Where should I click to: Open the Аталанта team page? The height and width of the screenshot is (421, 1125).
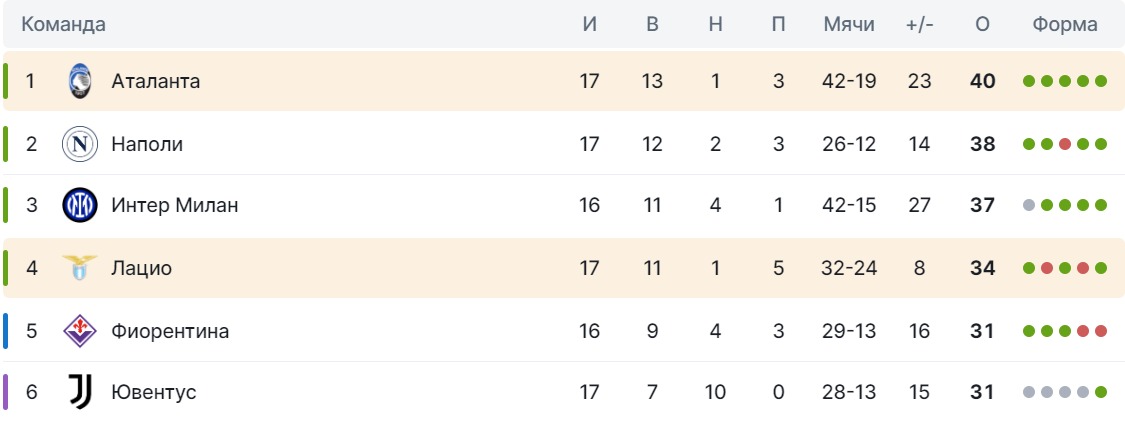click(x=156, y=81)
